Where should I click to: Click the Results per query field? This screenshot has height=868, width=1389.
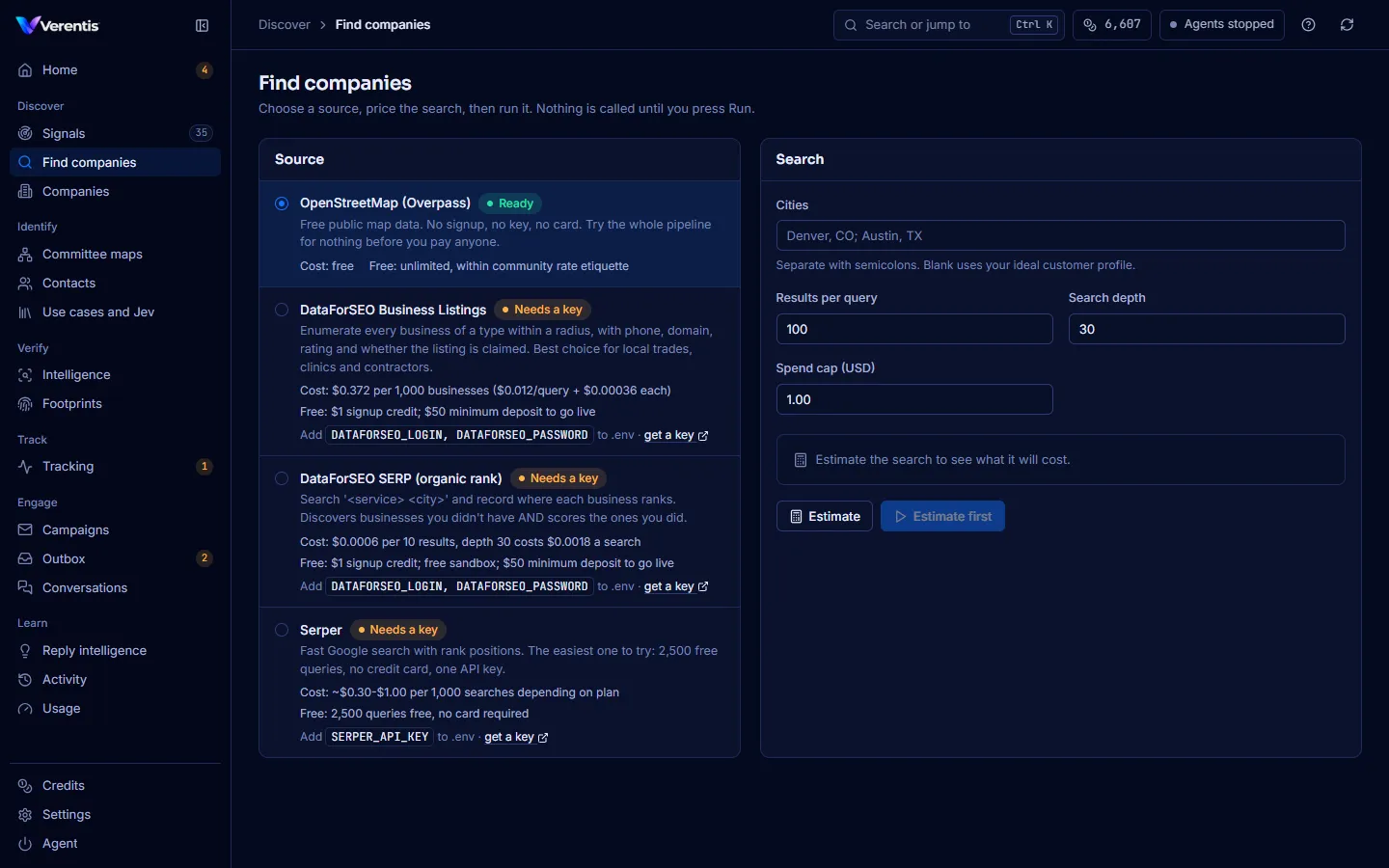pyautogui.click(x=914, y=329)
